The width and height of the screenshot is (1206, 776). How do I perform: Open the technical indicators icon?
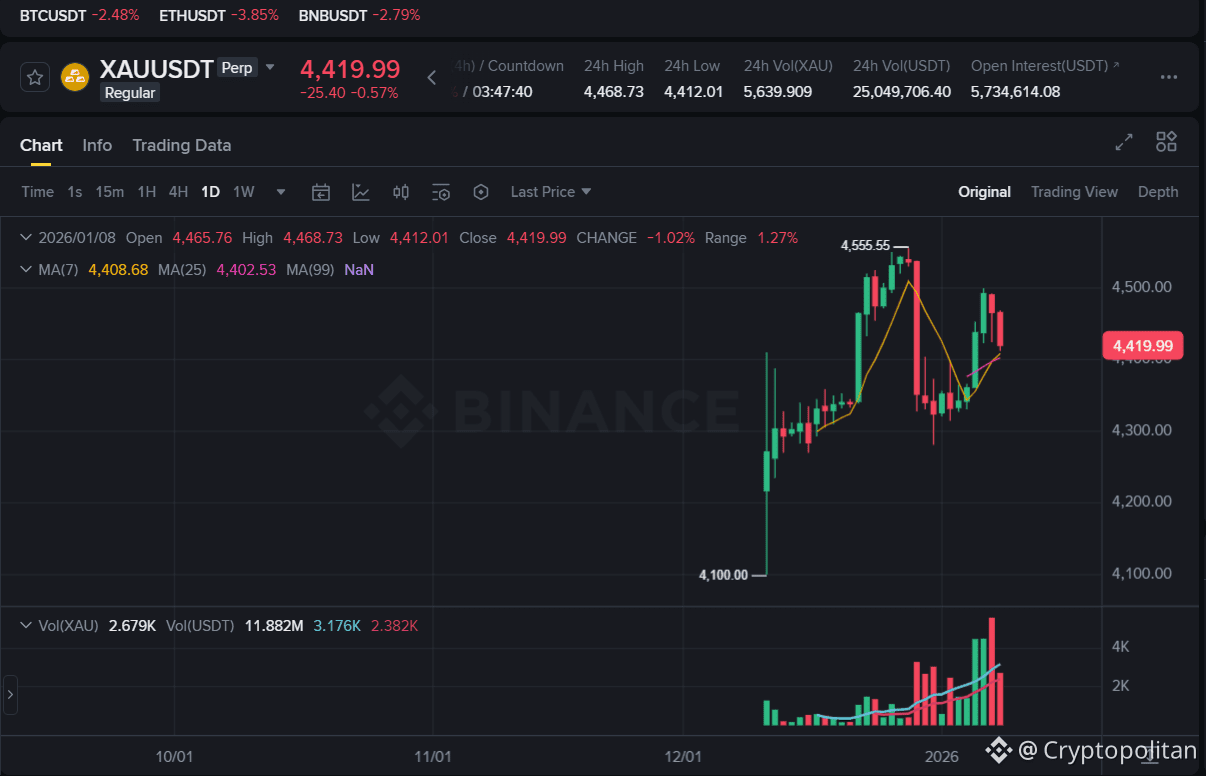360,191
